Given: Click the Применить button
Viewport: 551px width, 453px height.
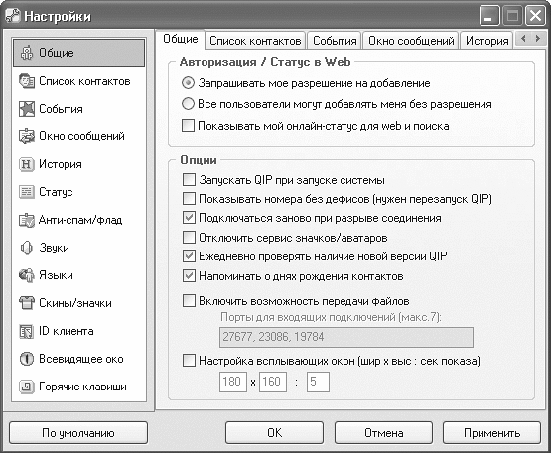Looking at the screenshot, I should click(x=492, y=433).
